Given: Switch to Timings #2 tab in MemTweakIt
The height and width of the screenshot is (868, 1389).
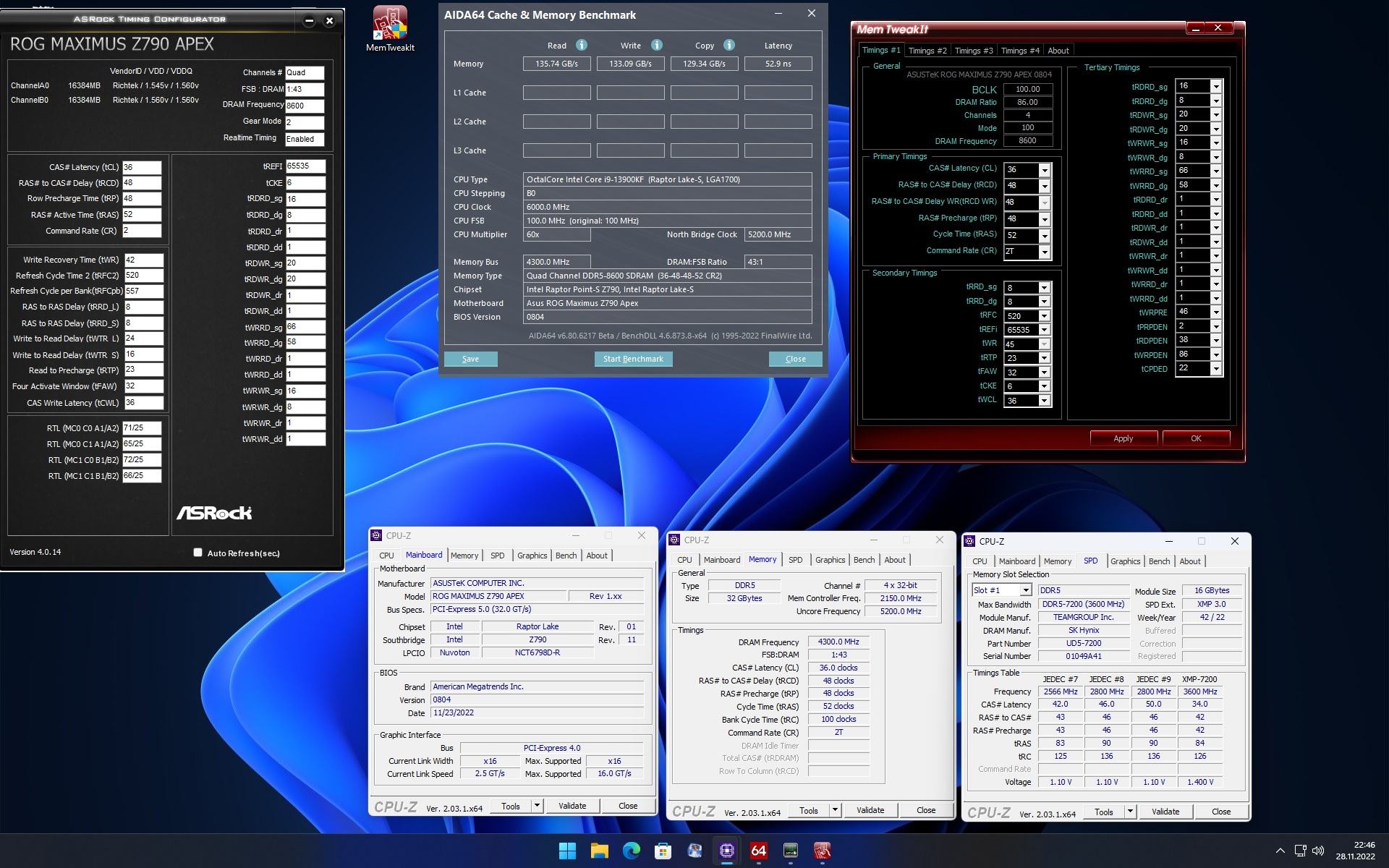Looking at the screenshot, I should [x=927, y=51].
